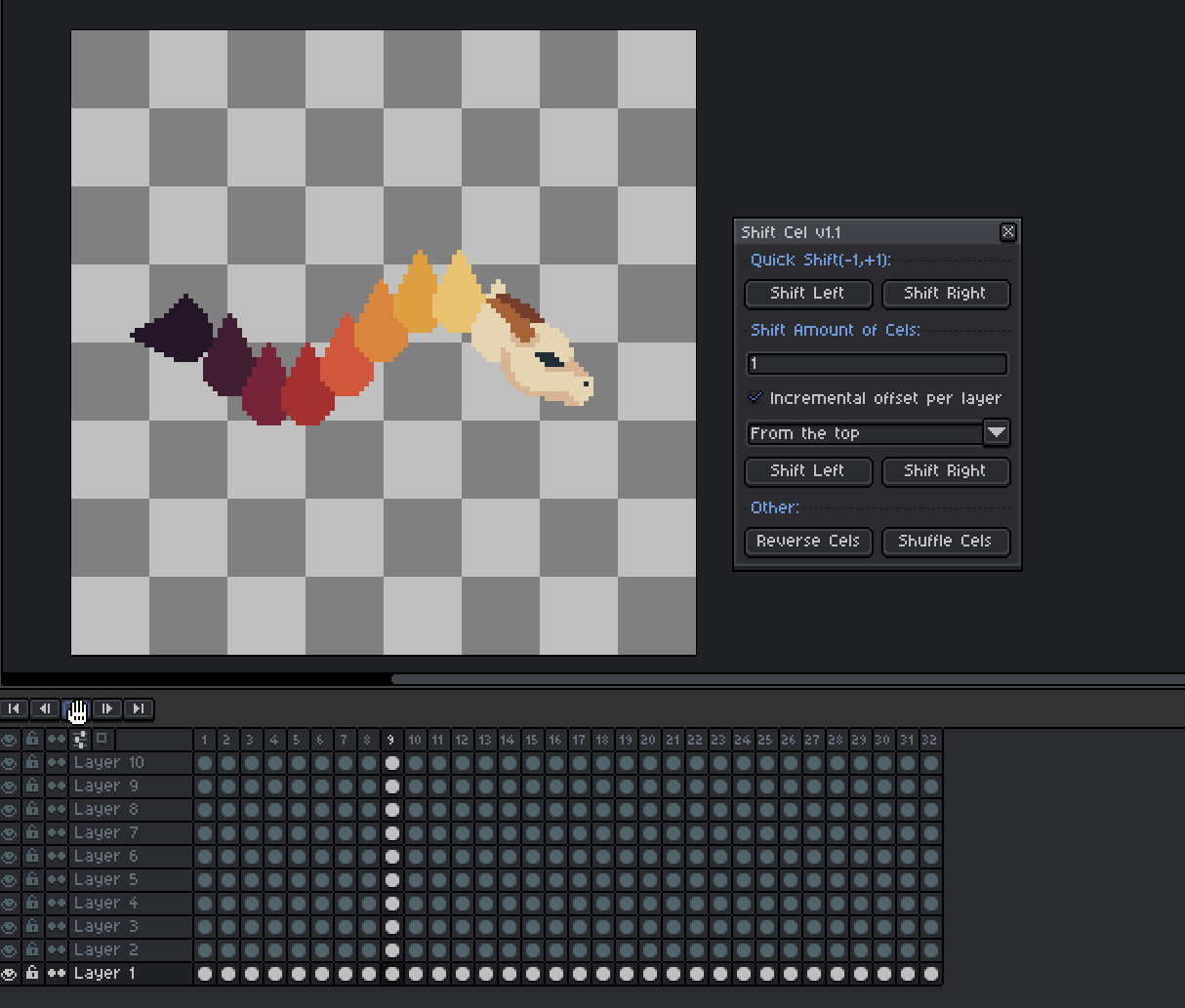1185x1008 pixels.
Task: Toggle continuous cels icon for Layer 8
Action: [57, 810]
